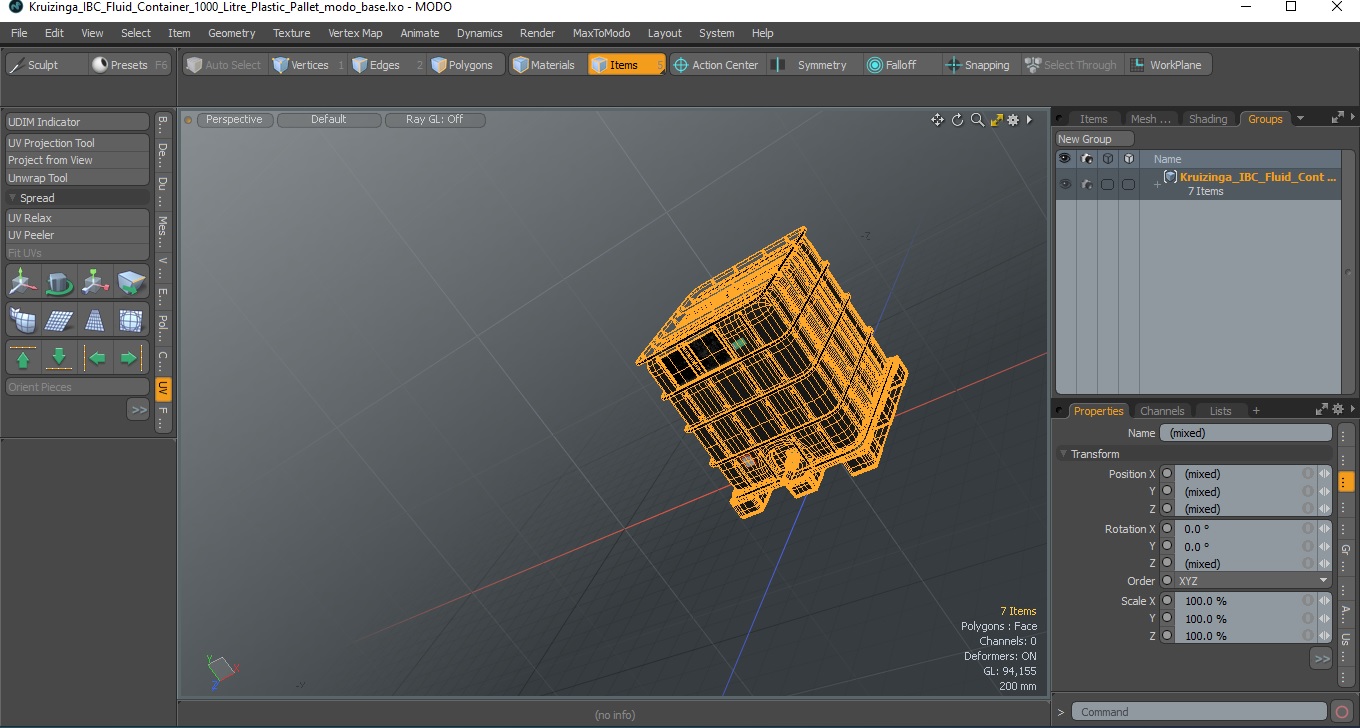
Task: Click the Properties panel gear icon
Action: coord(1337,409)
